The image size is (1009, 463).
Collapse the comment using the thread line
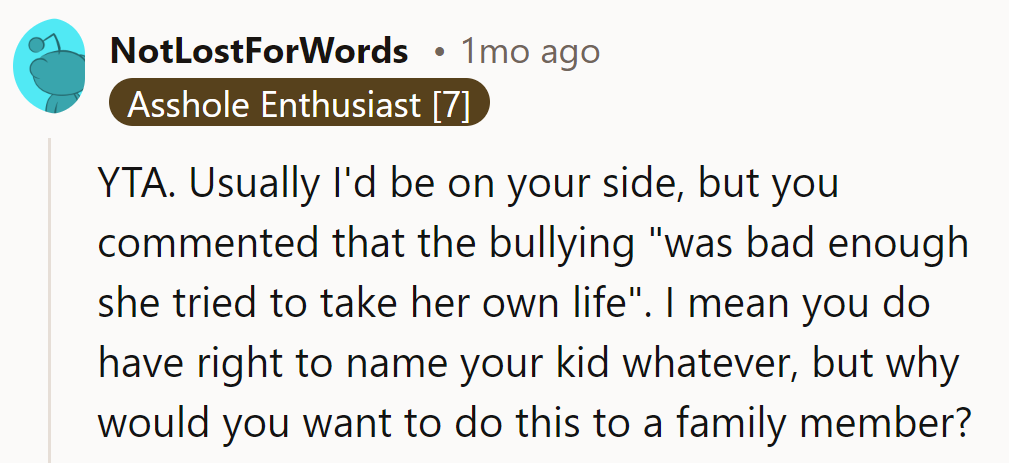click(50, 300)
